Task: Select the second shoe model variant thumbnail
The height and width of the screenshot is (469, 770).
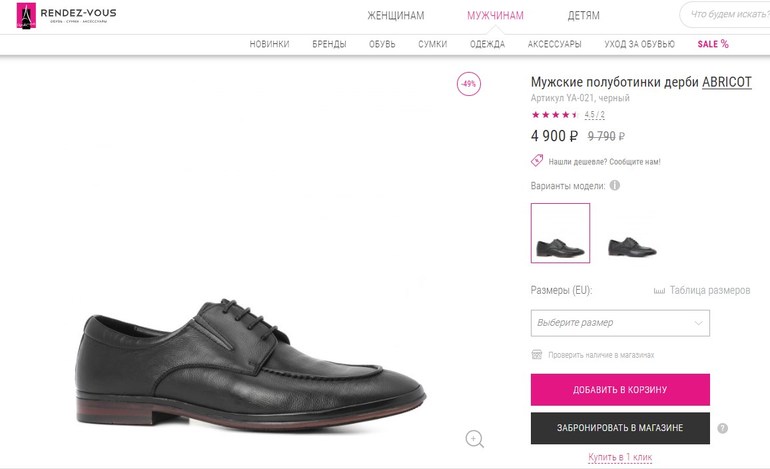Action: (633, 234)
